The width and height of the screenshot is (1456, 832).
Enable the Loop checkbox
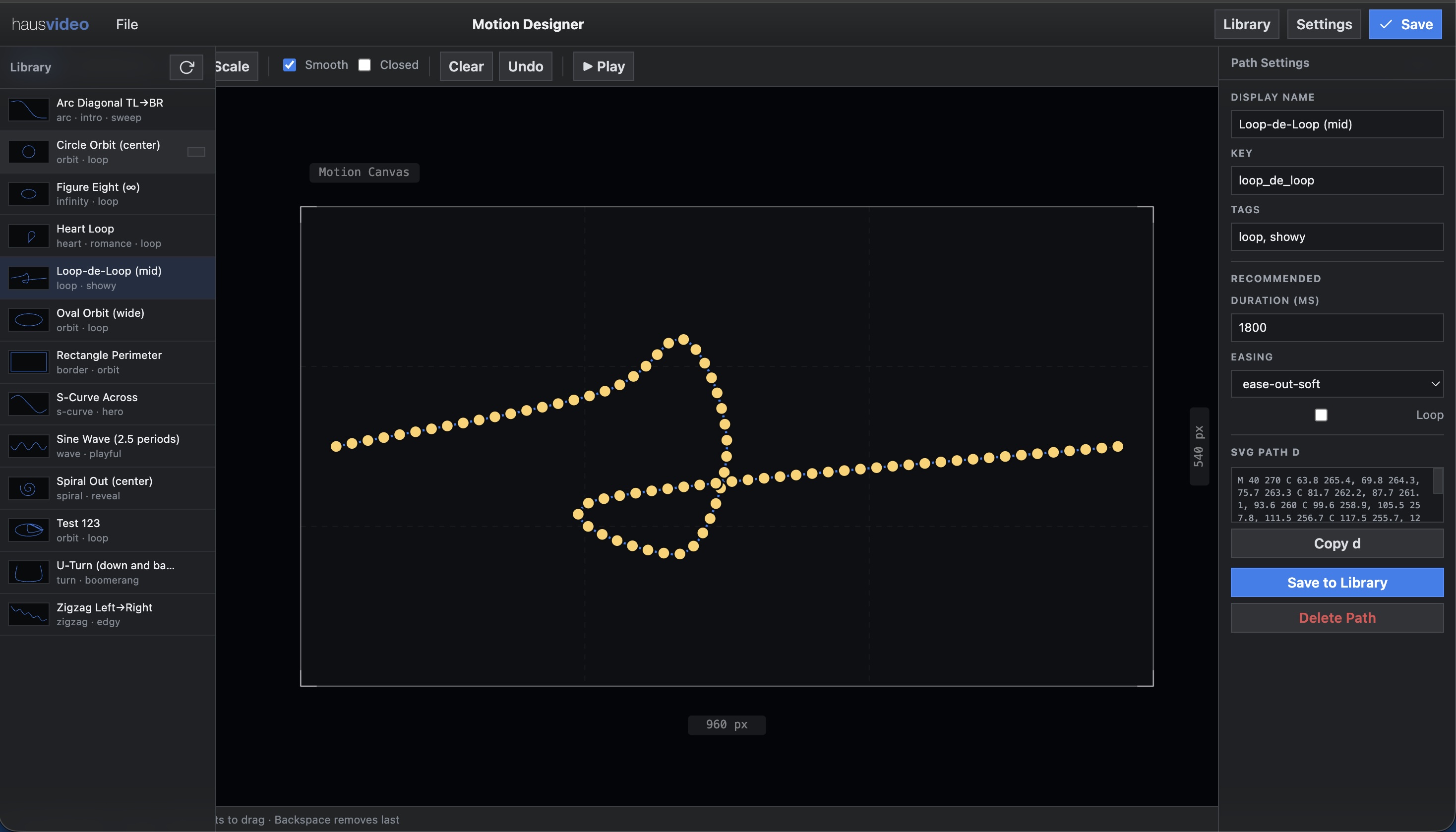click(x=1321, y=415)
